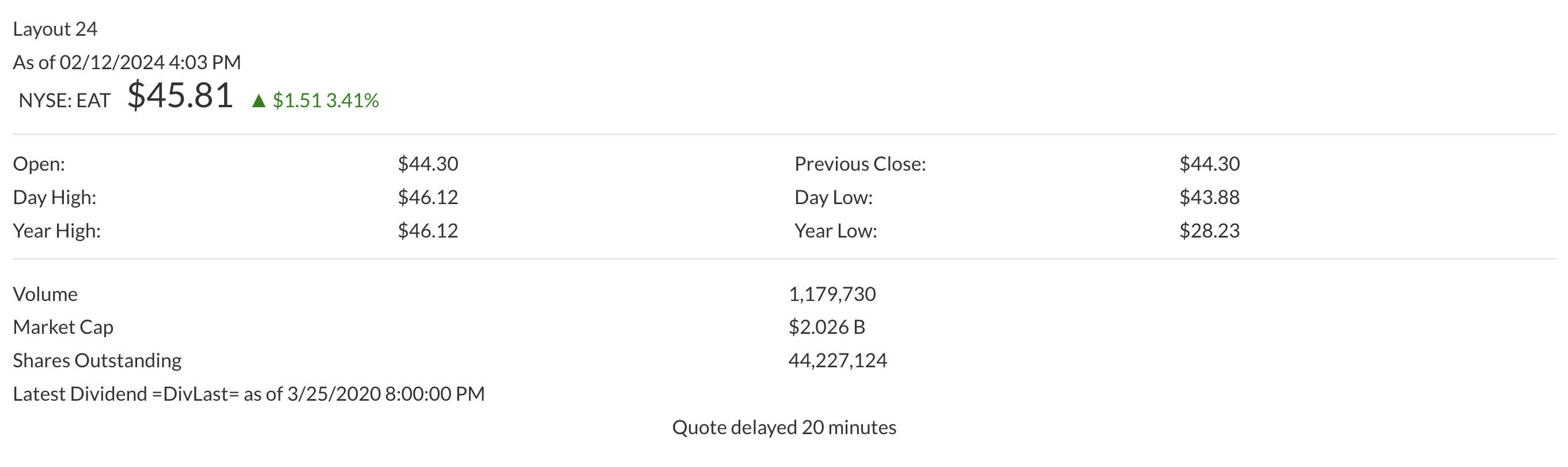Click the Open price value $44.30

point(428,164)
